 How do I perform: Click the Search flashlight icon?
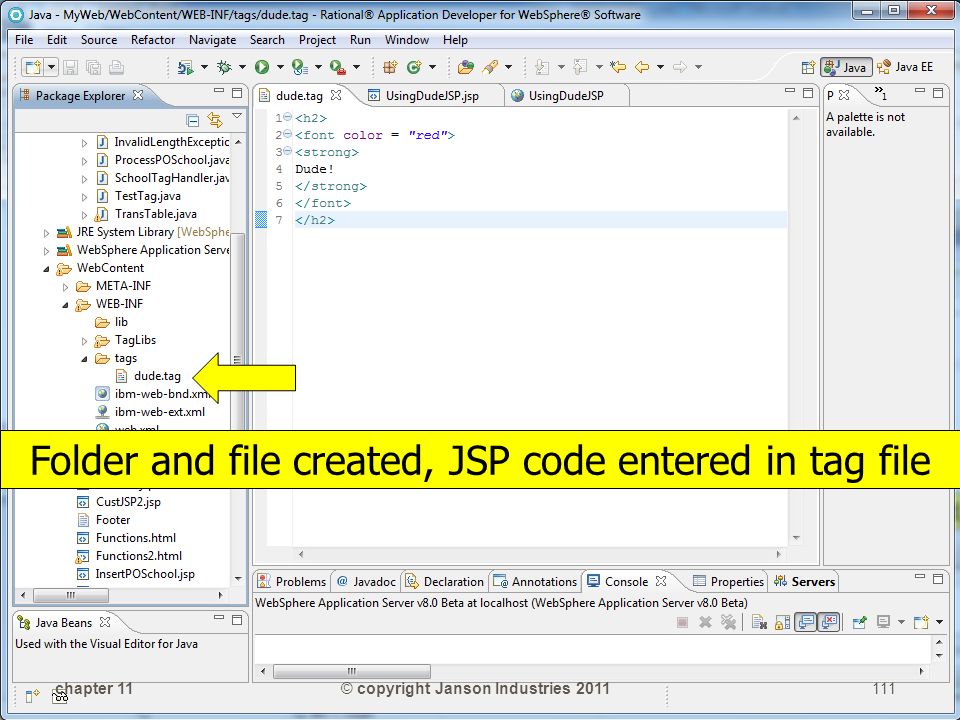(x=490, y=67)
